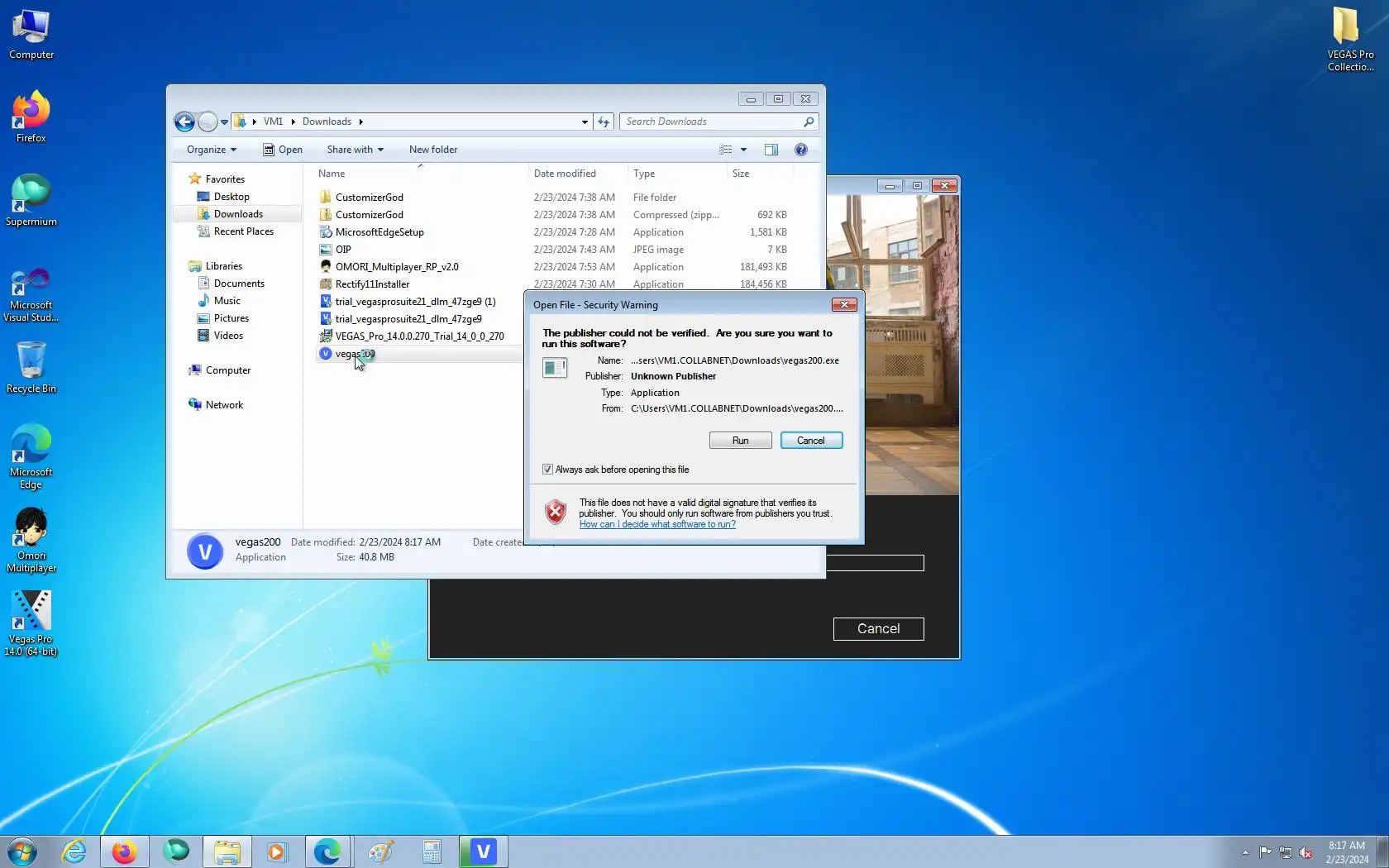Open the recent pages dropdown arrow
Screen dimensions: 1389x868
click(x=224, y=122)
